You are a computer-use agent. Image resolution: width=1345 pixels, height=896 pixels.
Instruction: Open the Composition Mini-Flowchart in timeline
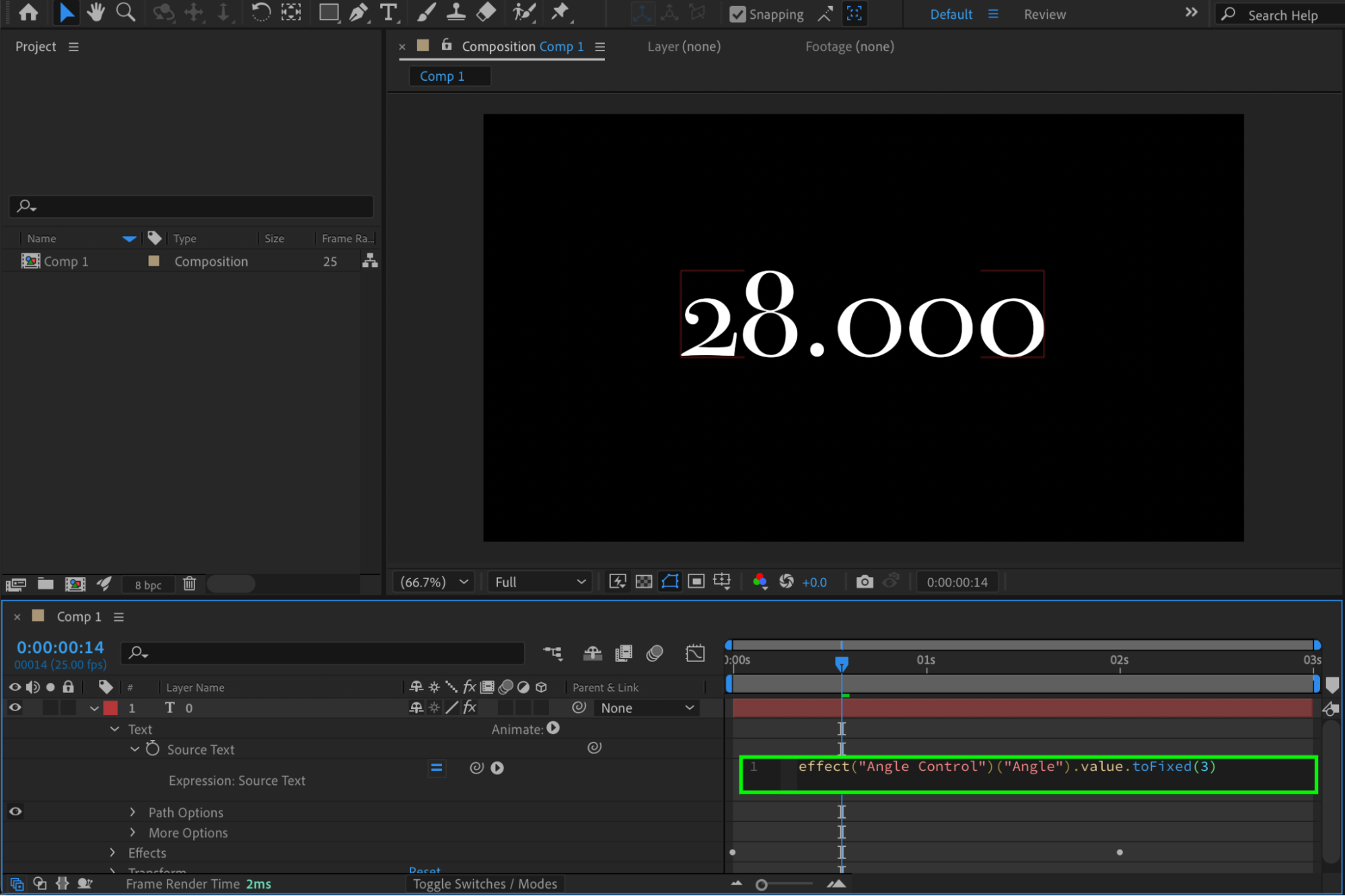coord(553,653)
